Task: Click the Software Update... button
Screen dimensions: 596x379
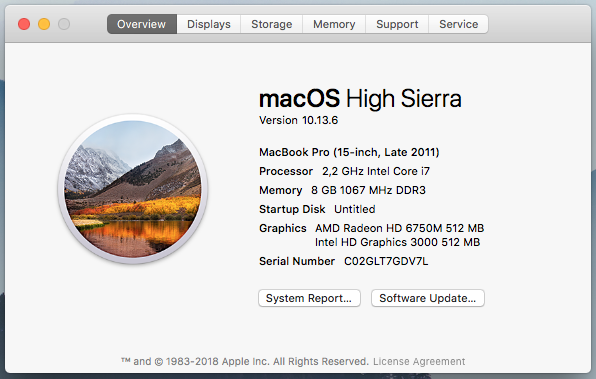Action: tap(428, 298)
